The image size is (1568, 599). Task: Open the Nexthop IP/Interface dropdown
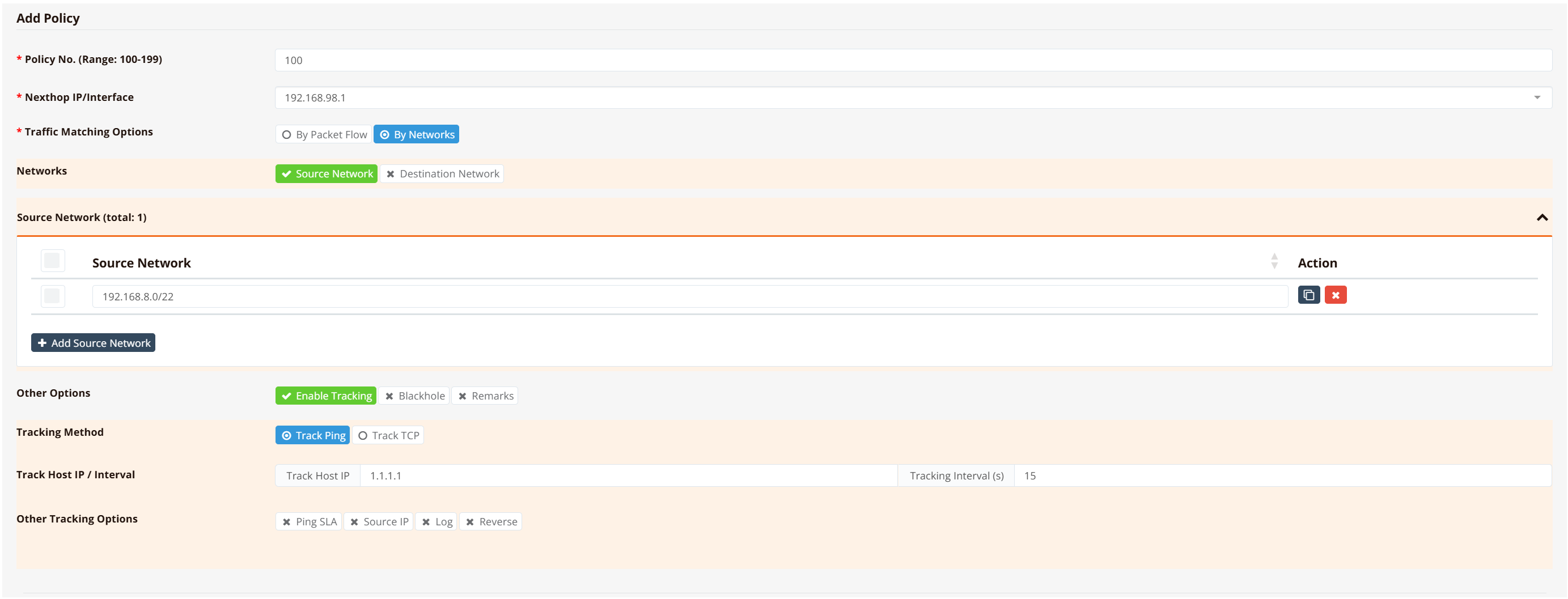click(x=1536, y=98)
